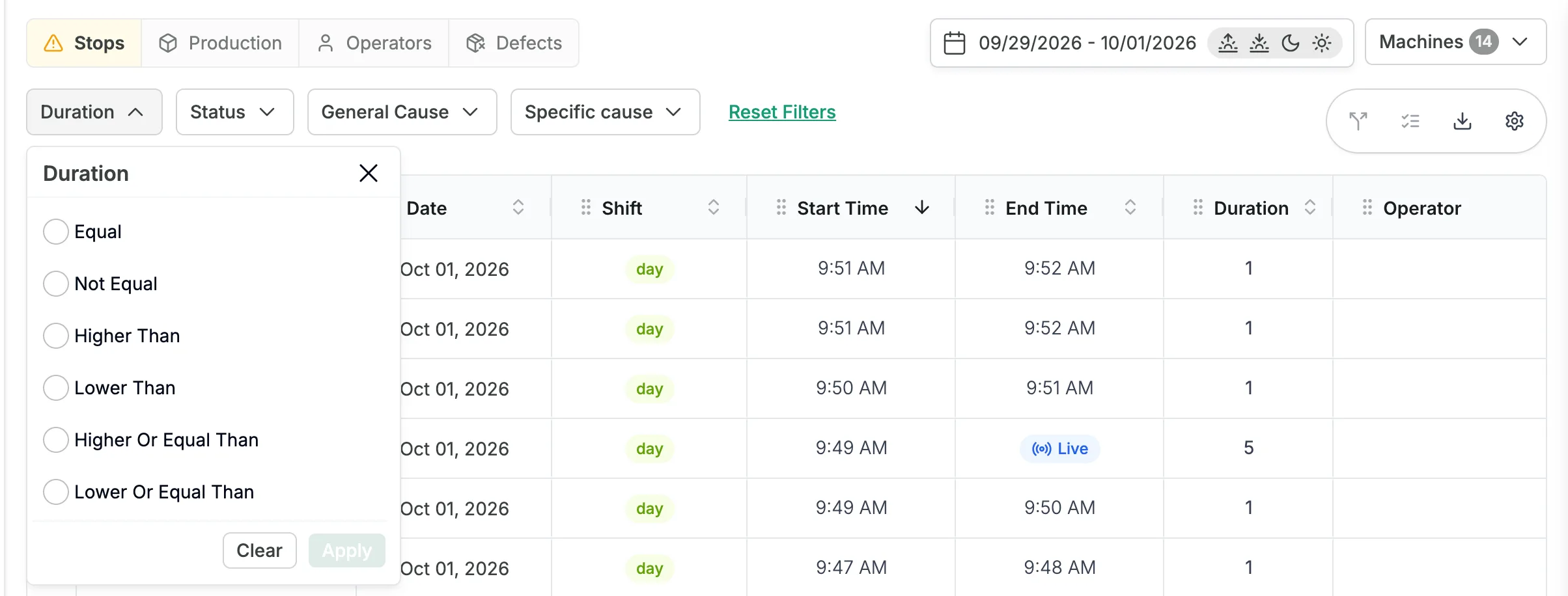Sort by Duration column arrows
The image size is (1568, 596).
point(1310,208)
